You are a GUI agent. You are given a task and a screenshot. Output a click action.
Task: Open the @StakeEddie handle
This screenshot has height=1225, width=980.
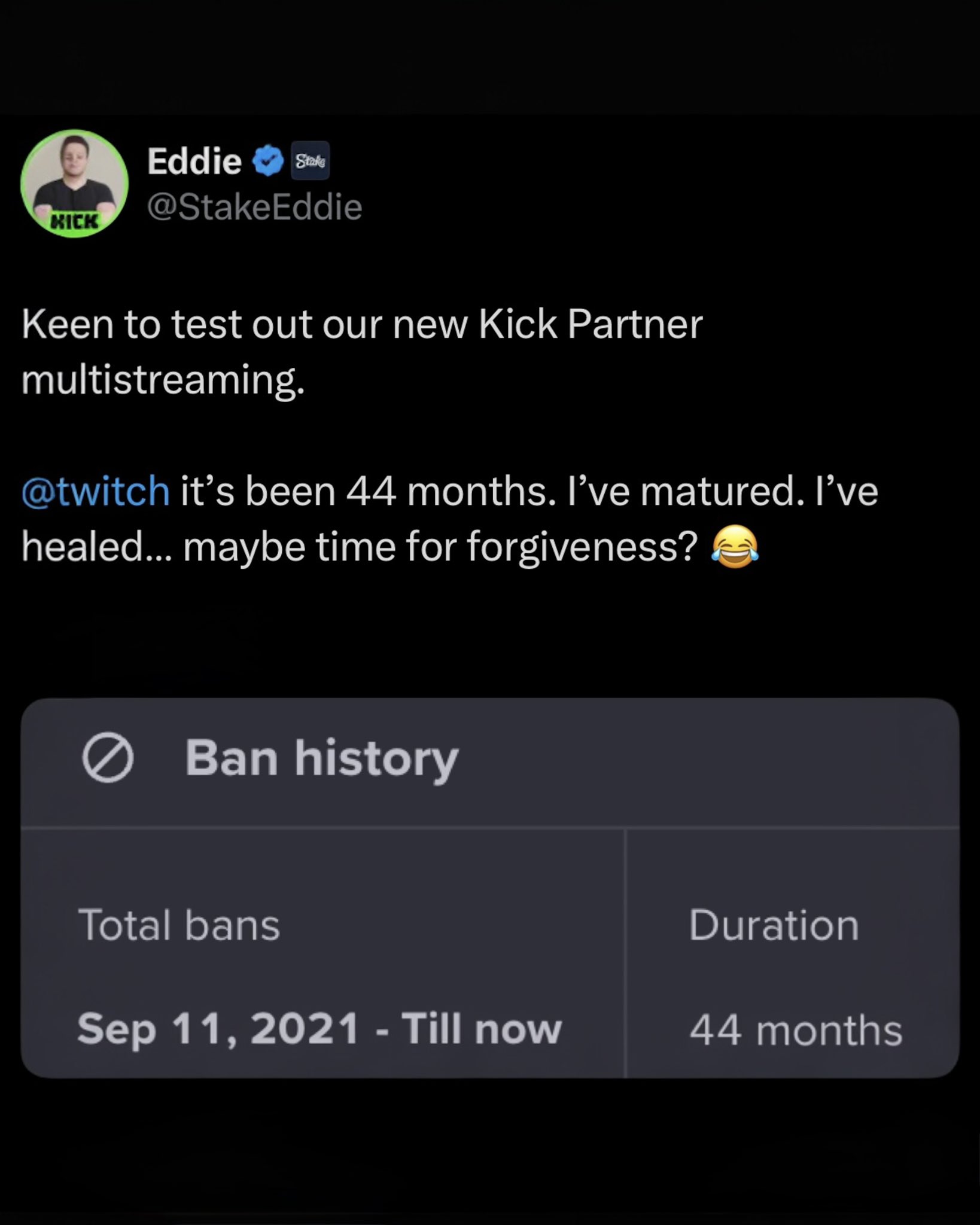coord(254,207)
